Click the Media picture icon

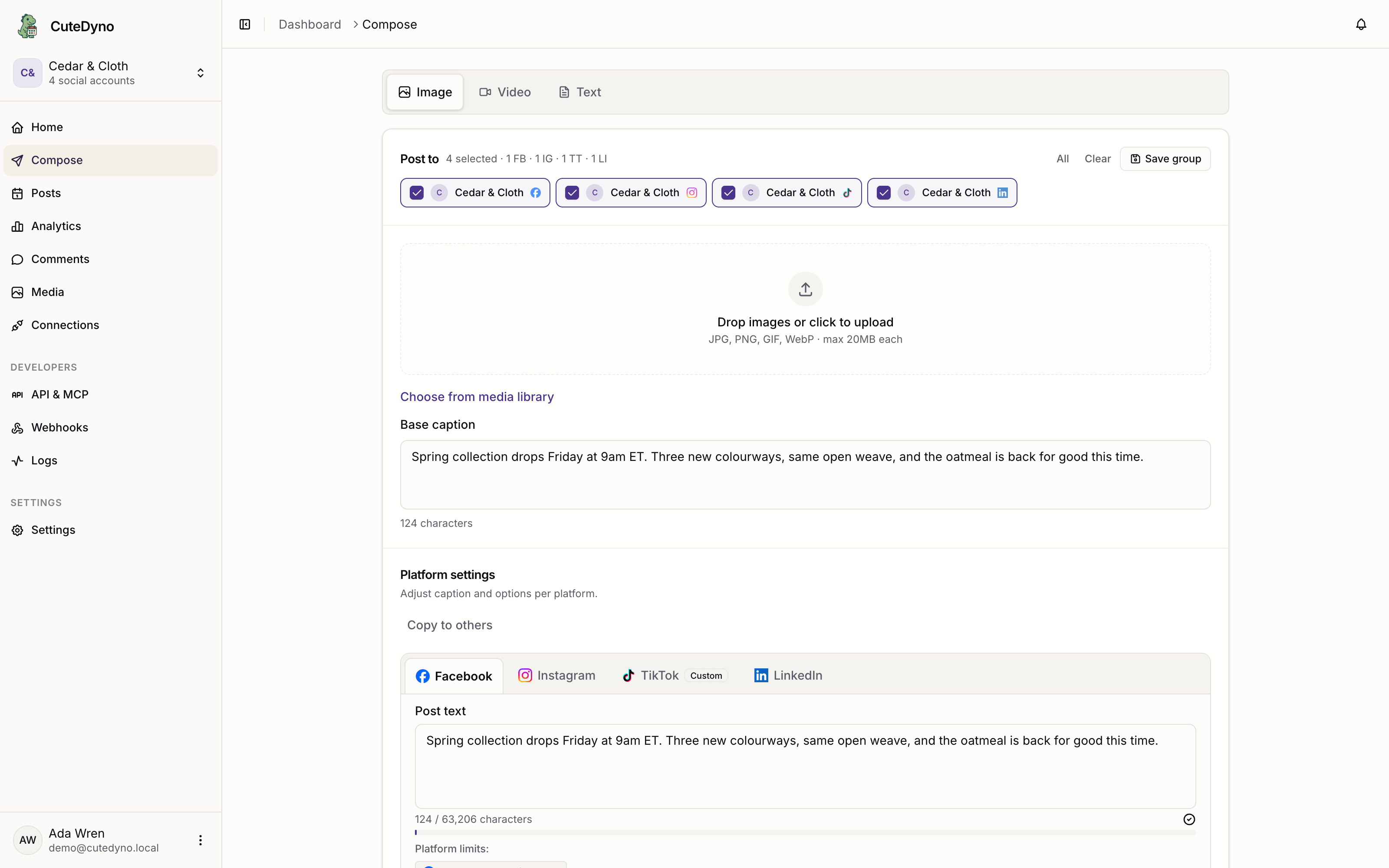tap(18, 292)
